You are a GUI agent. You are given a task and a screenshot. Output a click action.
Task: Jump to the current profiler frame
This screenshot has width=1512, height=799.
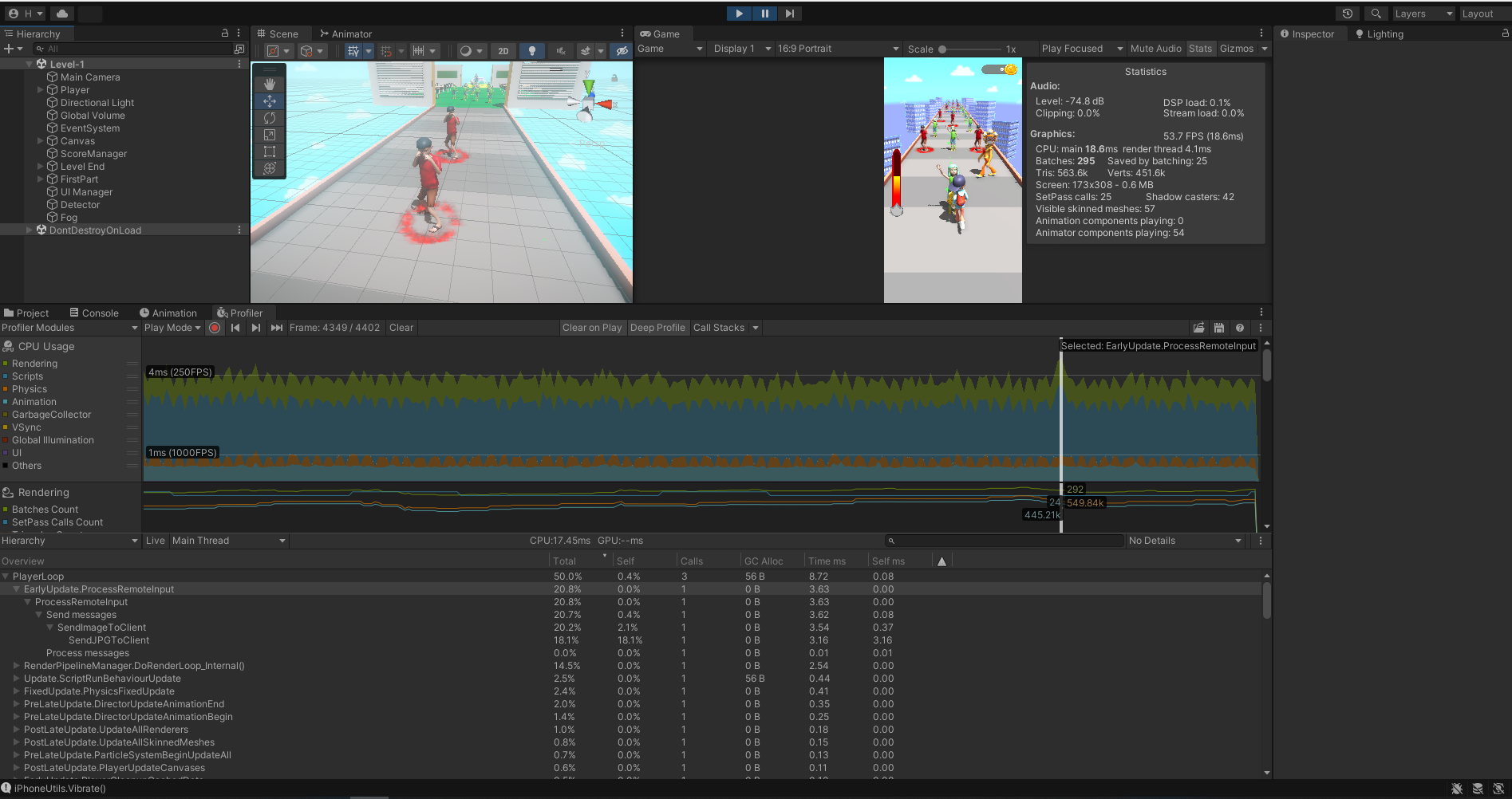coord(277,328)
